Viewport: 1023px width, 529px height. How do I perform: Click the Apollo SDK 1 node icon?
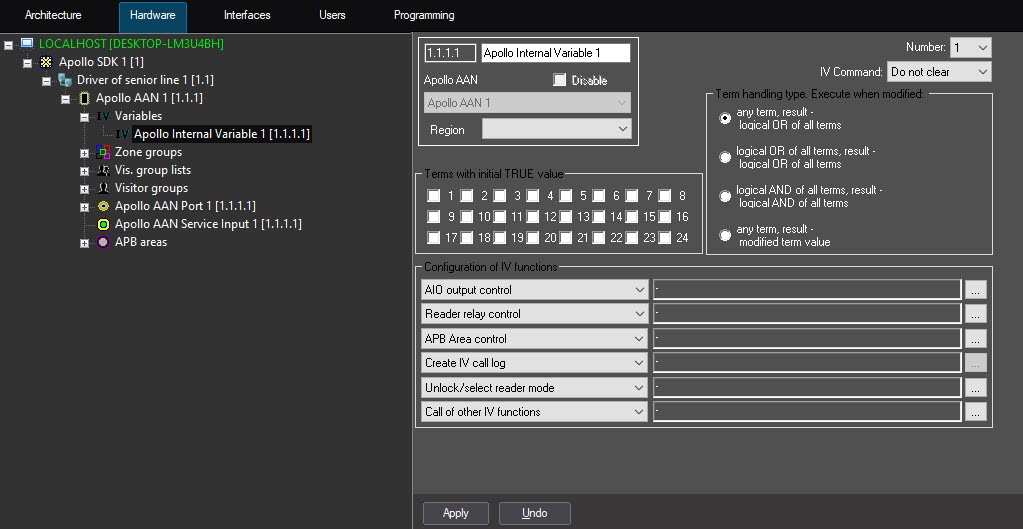45,62
